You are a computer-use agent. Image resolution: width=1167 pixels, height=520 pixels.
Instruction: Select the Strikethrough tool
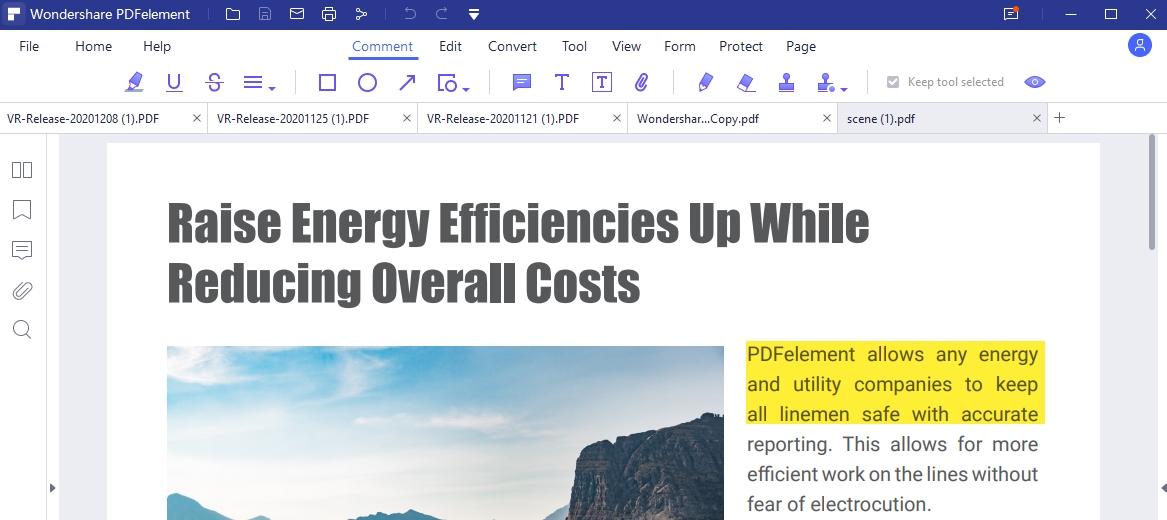(214, 82)
